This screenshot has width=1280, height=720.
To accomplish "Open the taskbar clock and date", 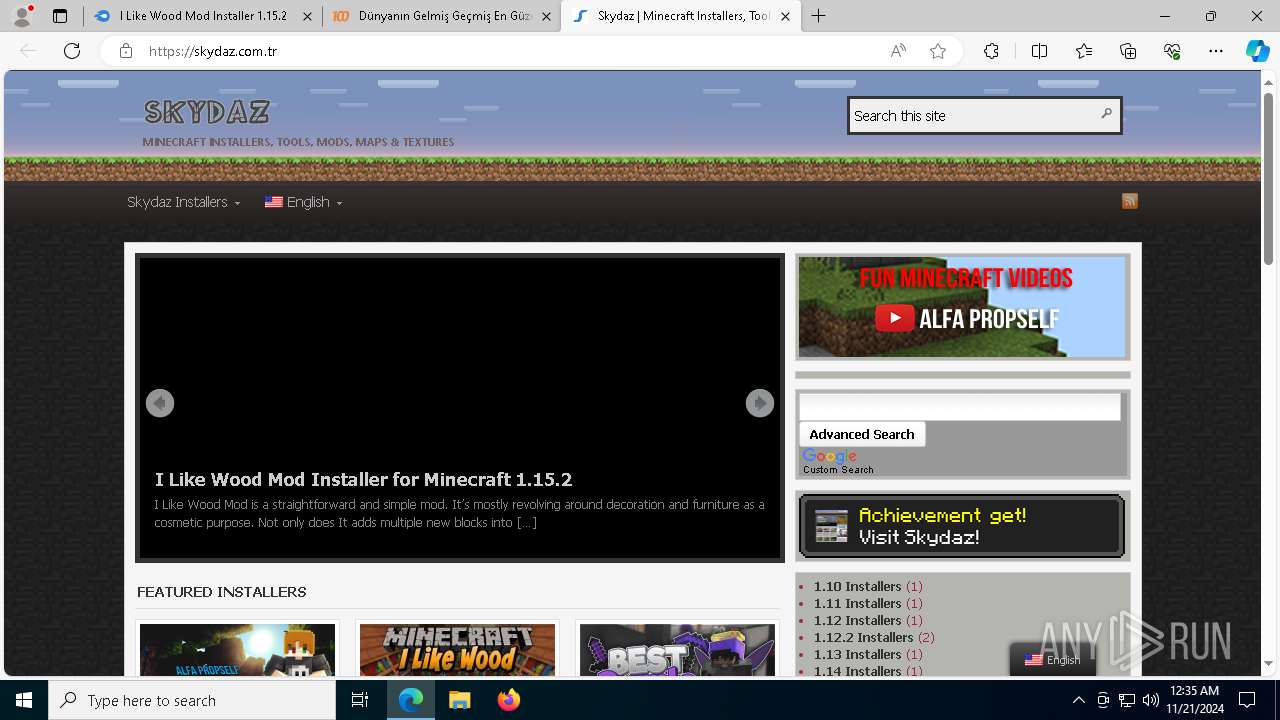I will (x=1193, y=700).
